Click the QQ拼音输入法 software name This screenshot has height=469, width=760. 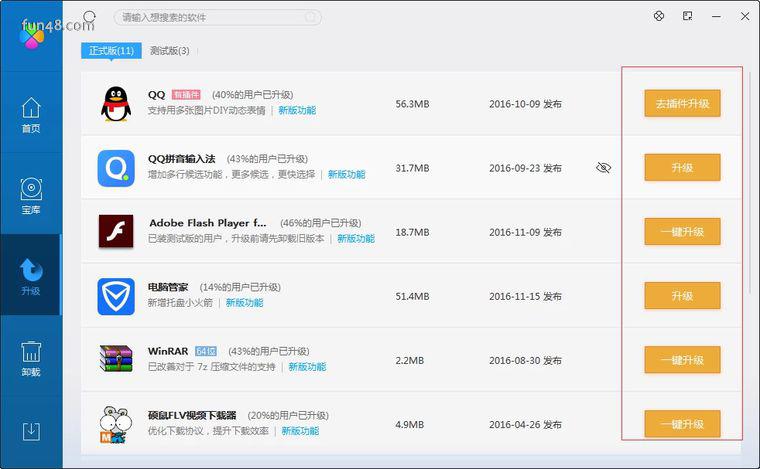181,159
